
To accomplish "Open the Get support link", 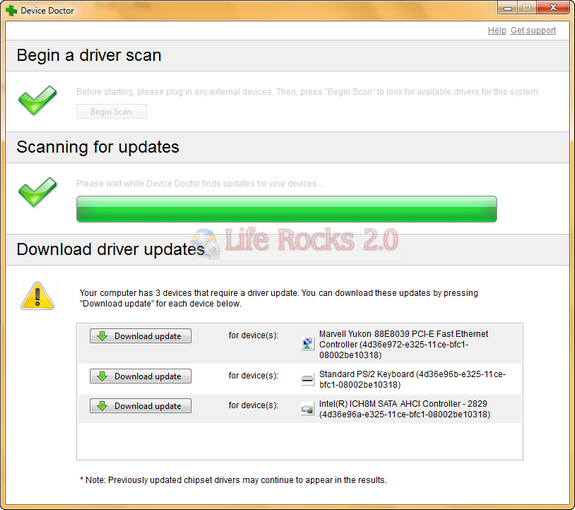I will tap(533, 30).
